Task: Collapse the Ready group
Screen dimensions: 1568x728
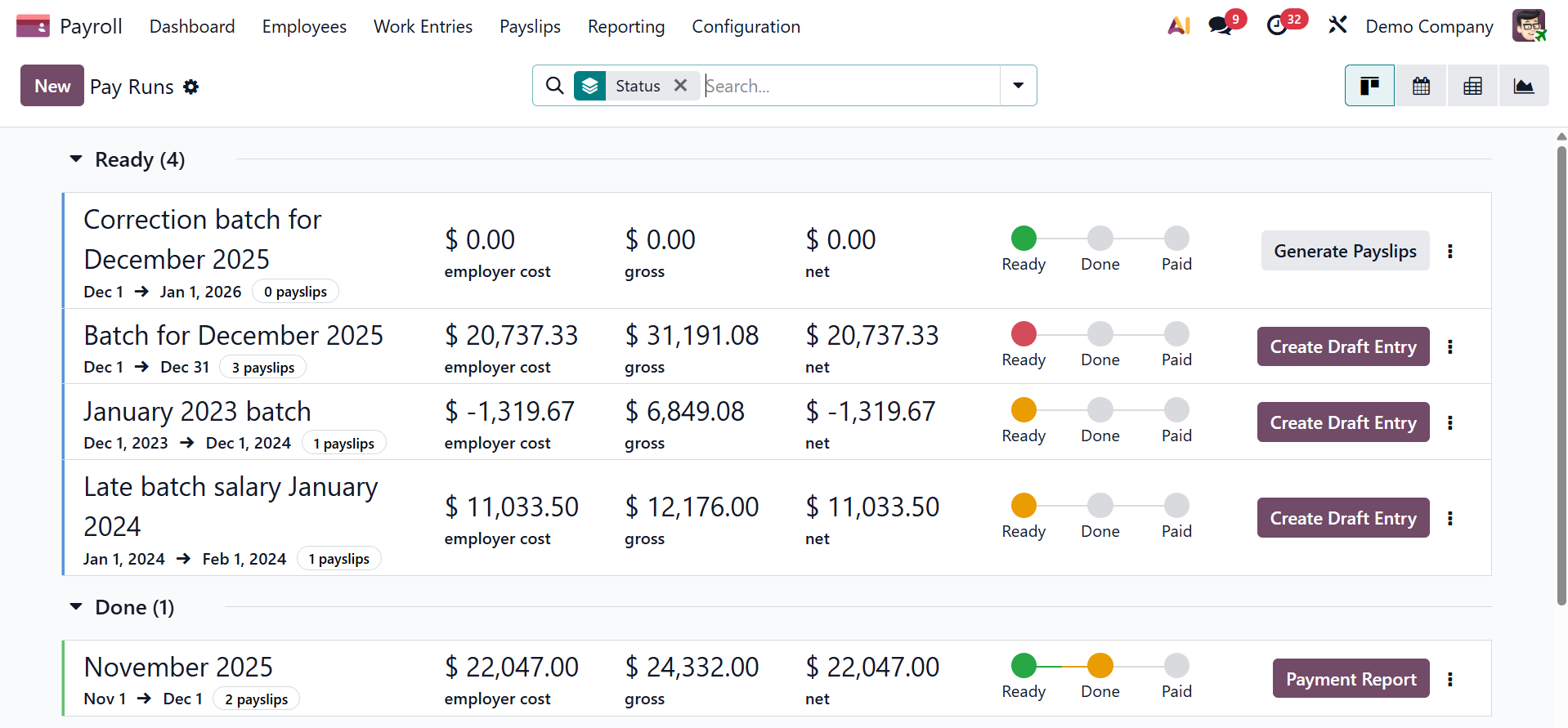Action: (x=77, y=159)
